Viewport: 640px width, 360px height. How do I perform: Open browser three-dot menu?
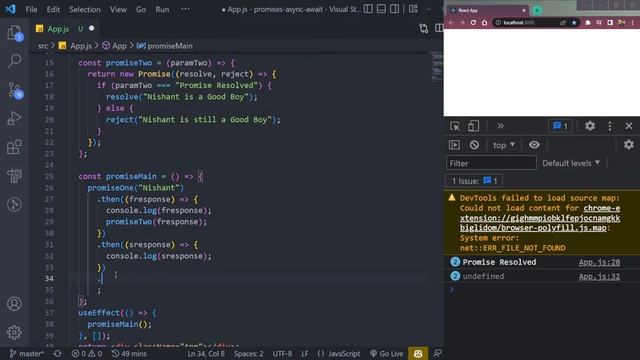pos(633,22)
